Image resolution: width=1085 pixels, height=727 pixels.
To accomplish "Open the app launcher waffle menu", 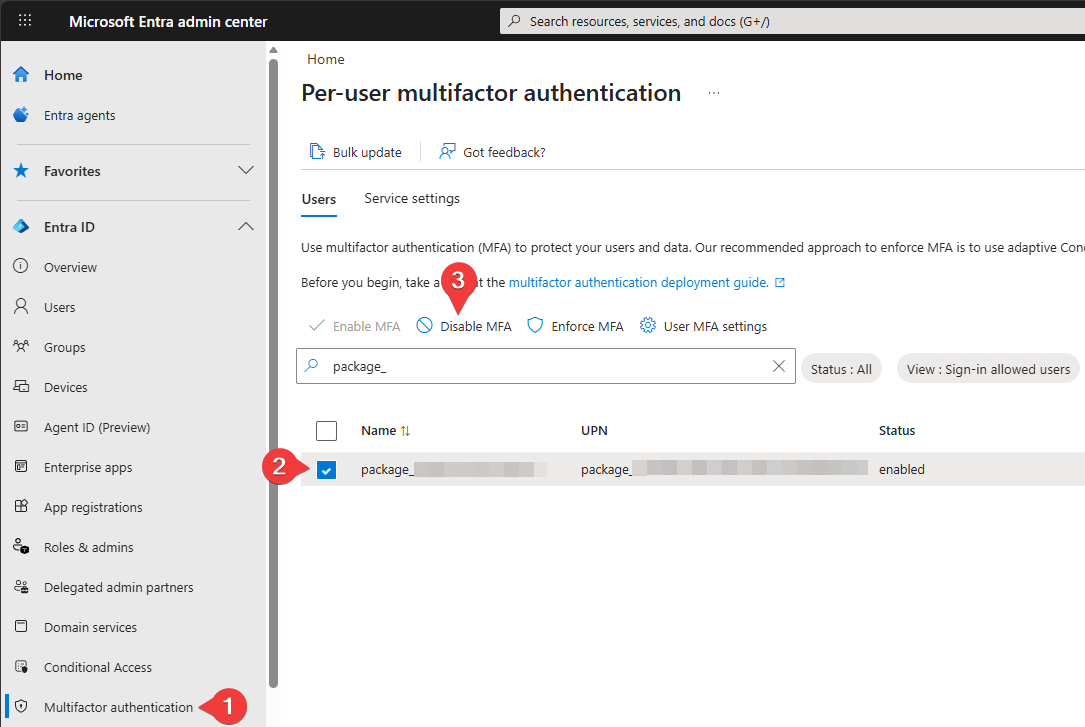I will click(x=24, y=21).
